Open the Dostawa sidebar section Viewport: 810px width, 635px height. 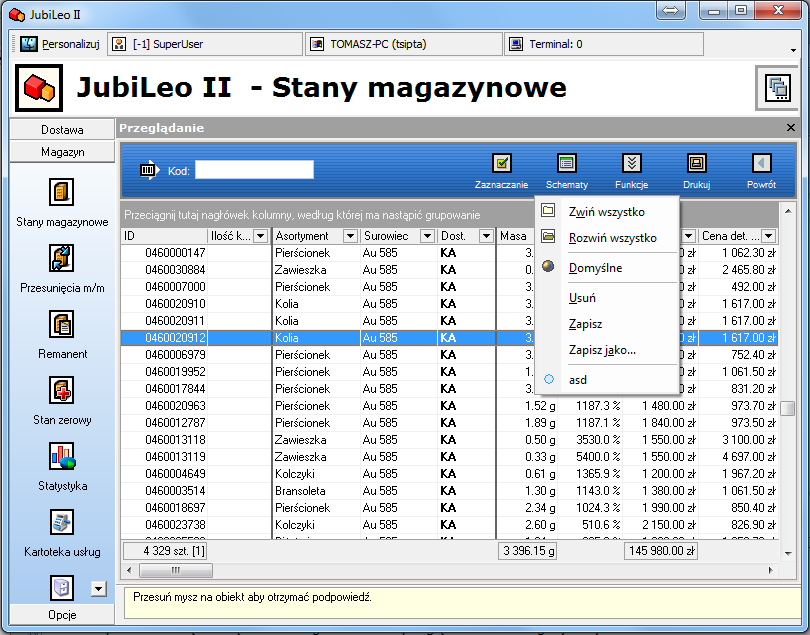tap(62, 129)
